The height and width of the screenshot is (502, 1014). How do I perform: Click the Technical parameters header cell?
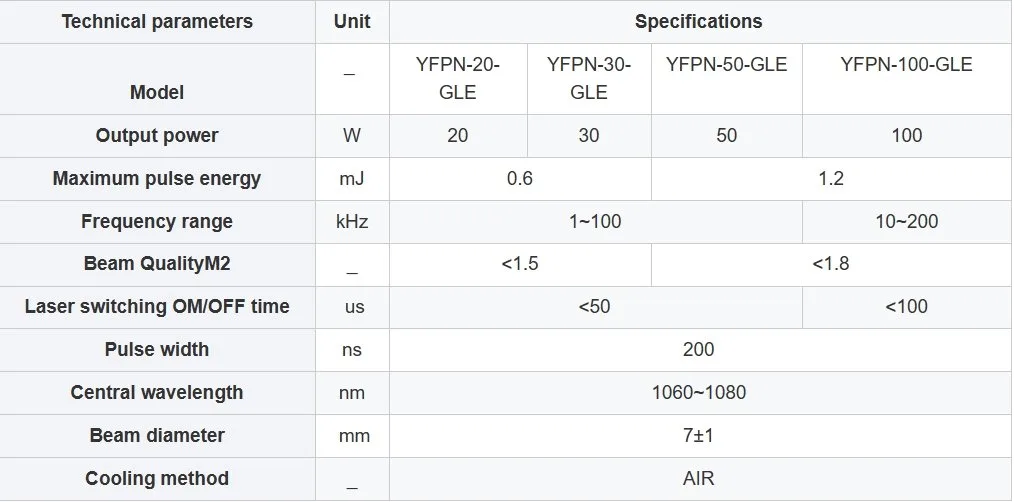(x=157, y=22)
